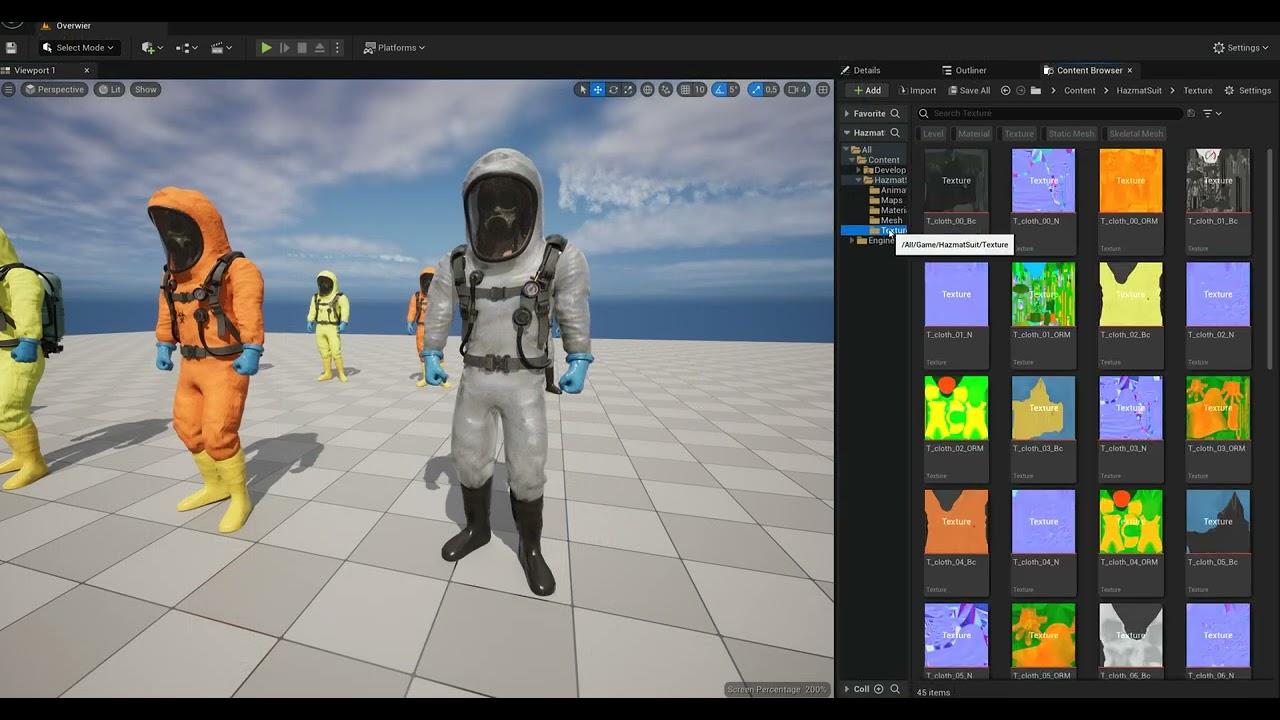The image size is (1280, 720).
Task: Click the Add button in Content Browser
Action: point(866,90)
